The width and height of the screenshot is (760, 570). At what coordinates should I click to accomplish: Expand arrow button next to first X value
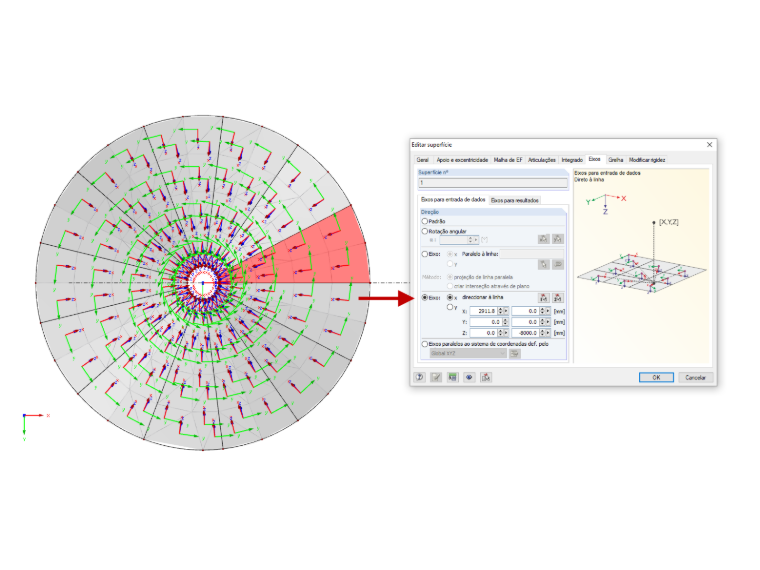[x=506, y=311]
